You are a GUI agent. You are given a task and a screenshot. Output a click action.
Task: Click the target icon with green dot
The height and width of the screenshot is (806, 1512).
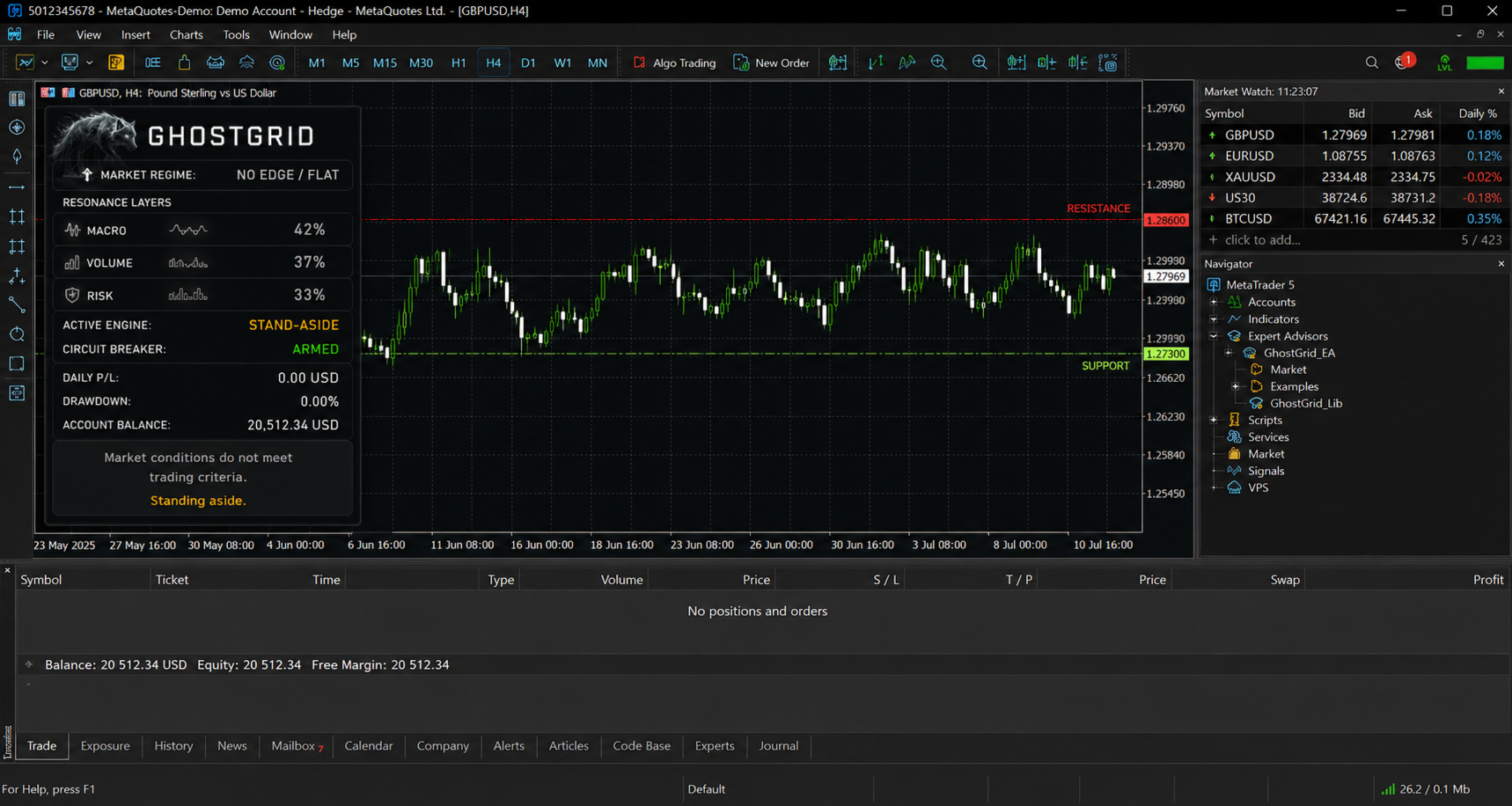(x=277, y=62)
